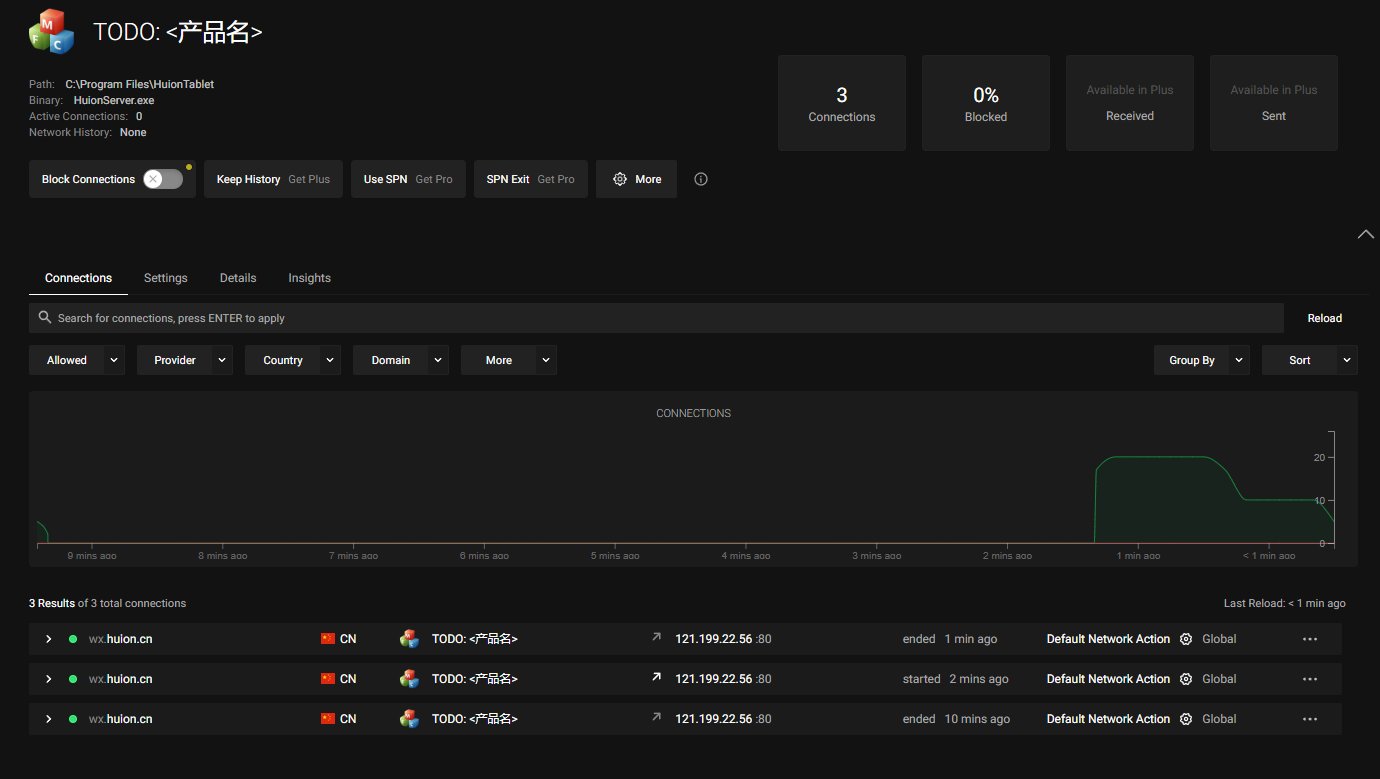Focus the Search for connections field
This screenshot has height=779, width=1380.
coord(656,318)
